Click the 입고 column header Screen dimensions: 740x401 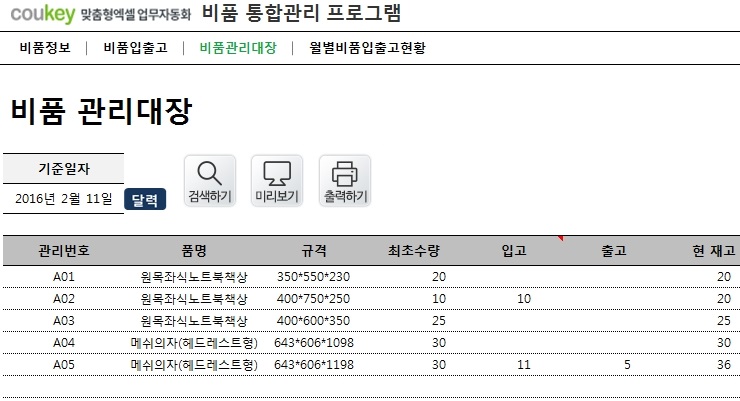[x=513, y=251]
